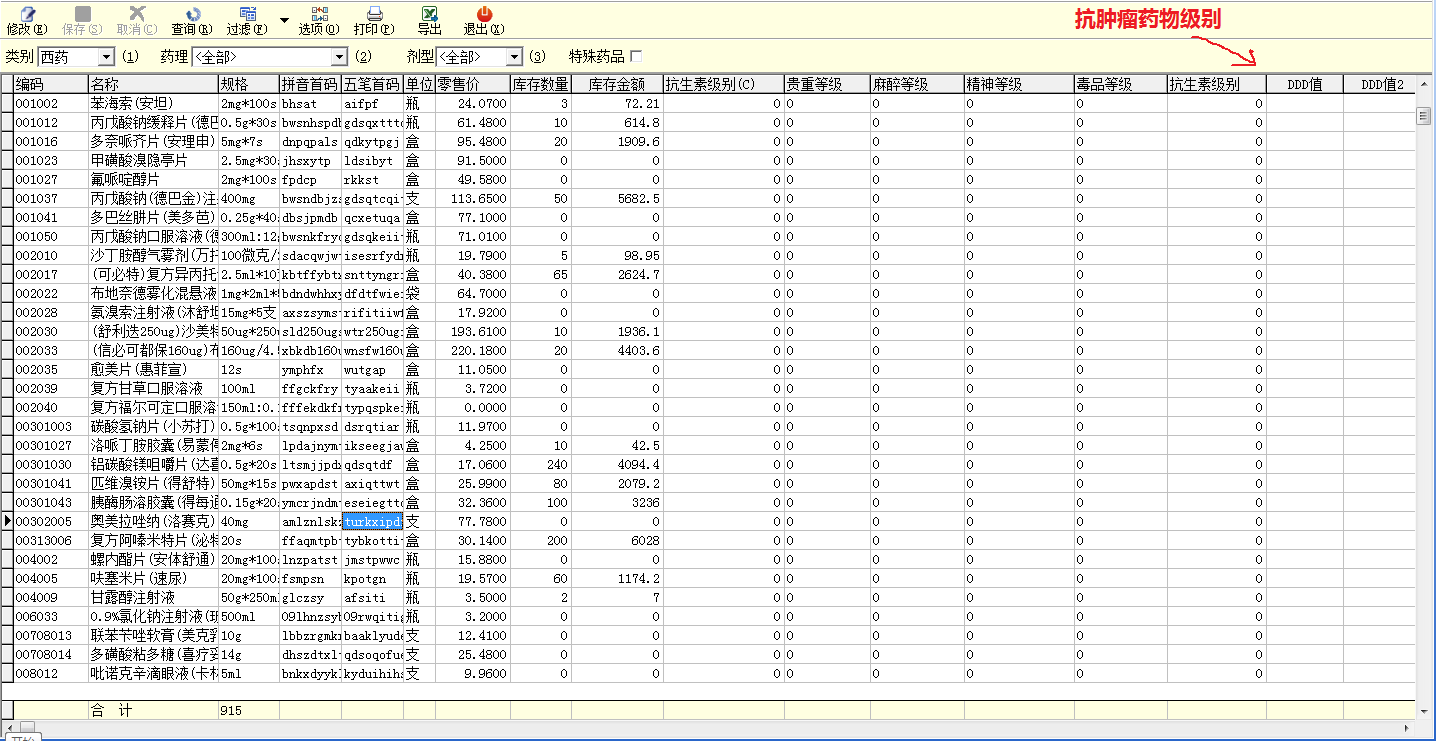The image size is (1436, 741).
Task: Sort by the 编码 column header
Action: [51, 85]
